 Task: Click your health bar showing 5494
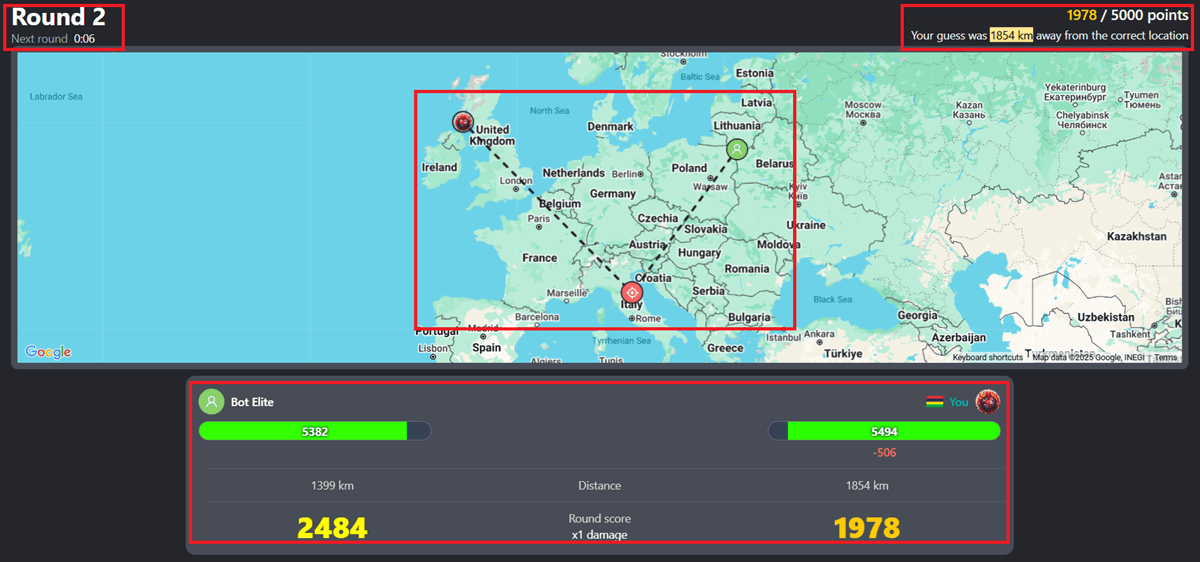884,431
